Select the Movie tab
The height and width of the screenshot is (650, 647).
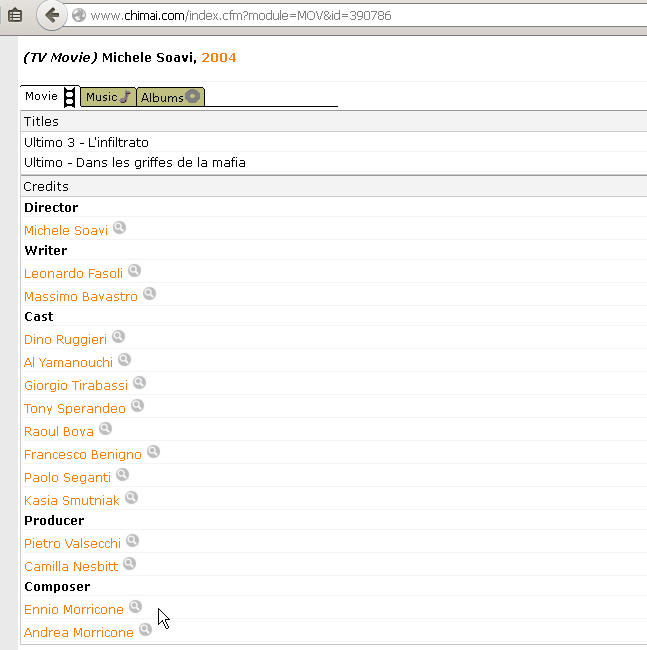[50, 97]
